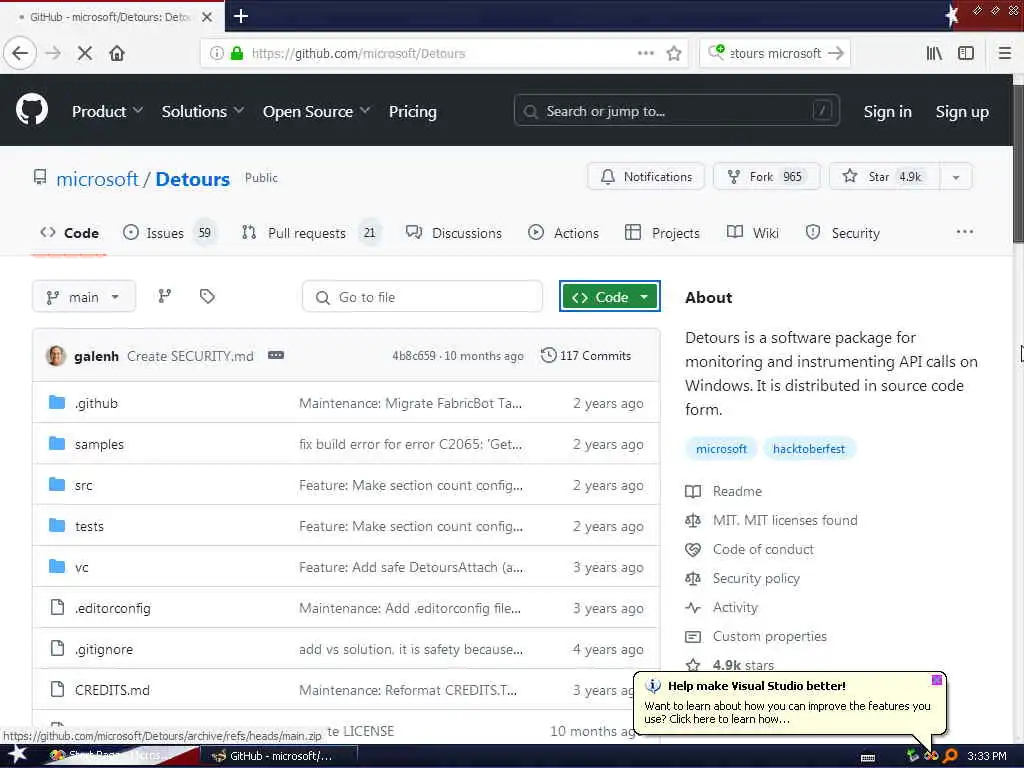Stop page loading with the X button

pos(85,53)
